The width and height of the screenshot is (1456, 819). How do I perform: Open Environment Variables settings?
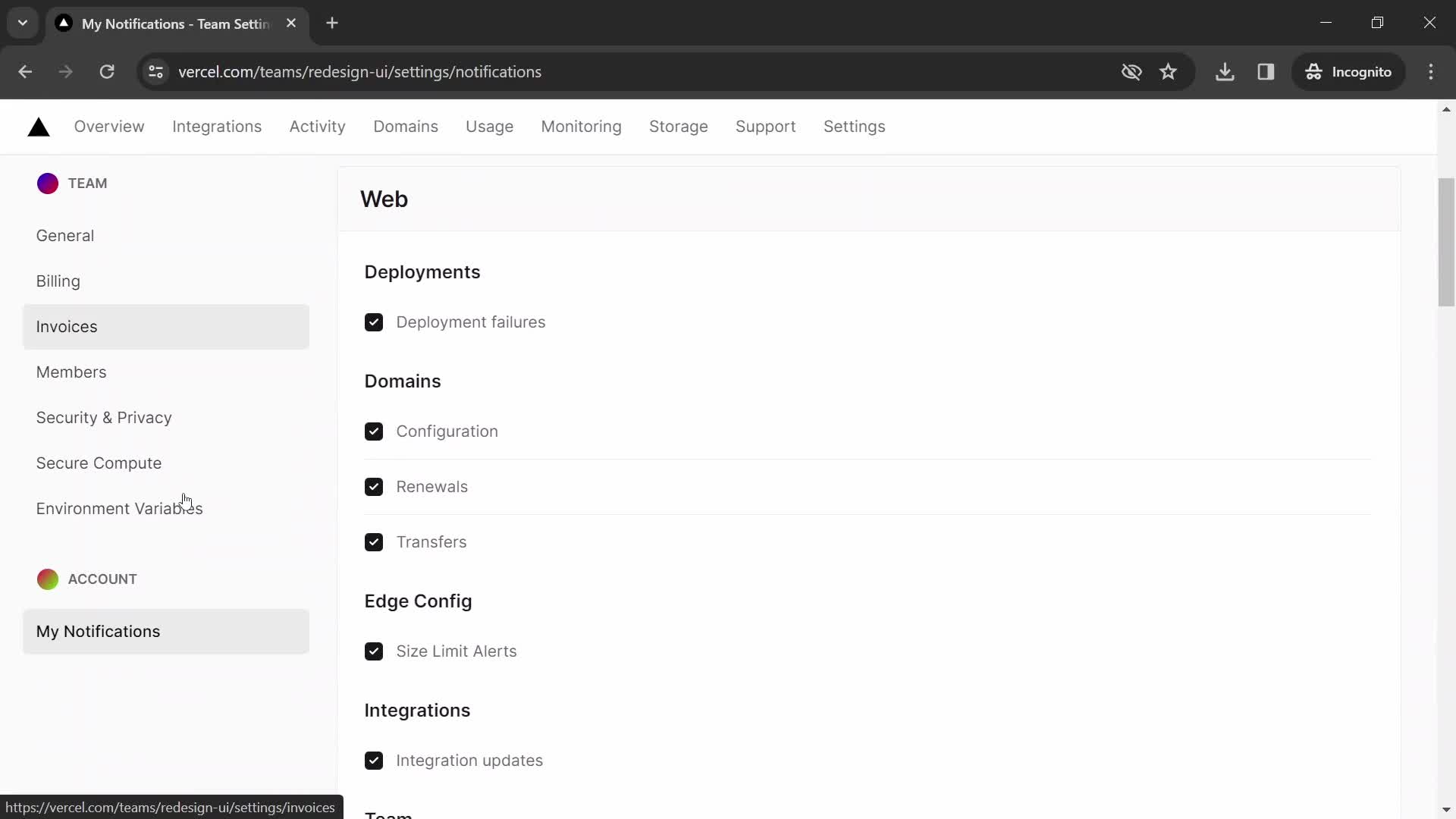tap(119, 508)
